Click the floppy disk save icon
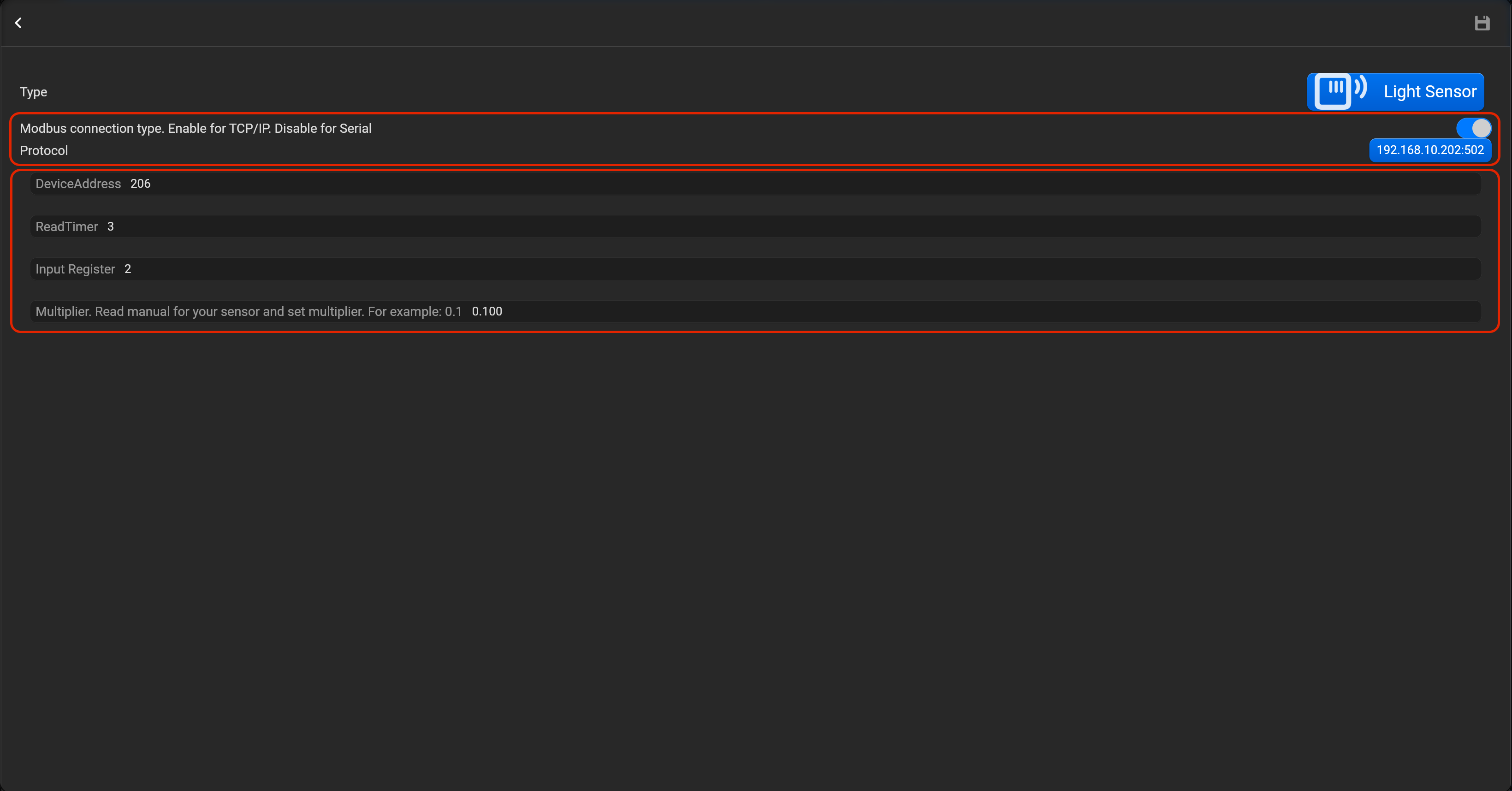 tap(1482, 23)
